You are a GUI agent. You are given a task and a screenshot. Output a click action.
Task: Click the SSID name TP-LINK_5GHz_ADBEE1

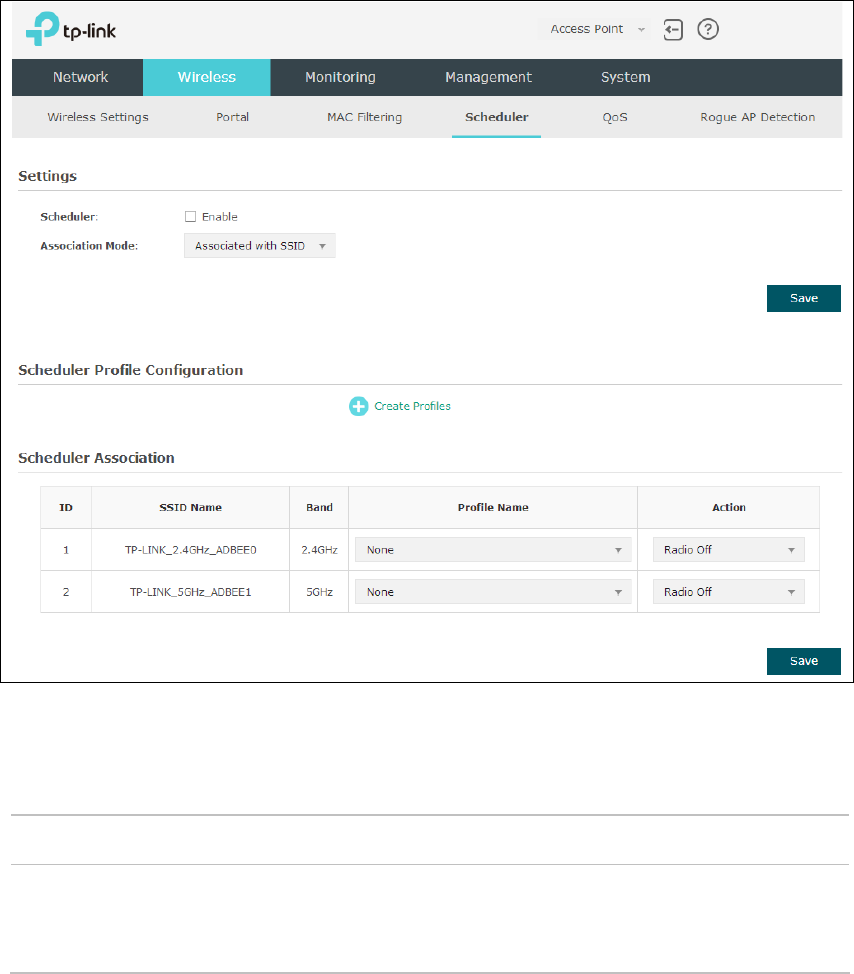[x=191, y=592]
